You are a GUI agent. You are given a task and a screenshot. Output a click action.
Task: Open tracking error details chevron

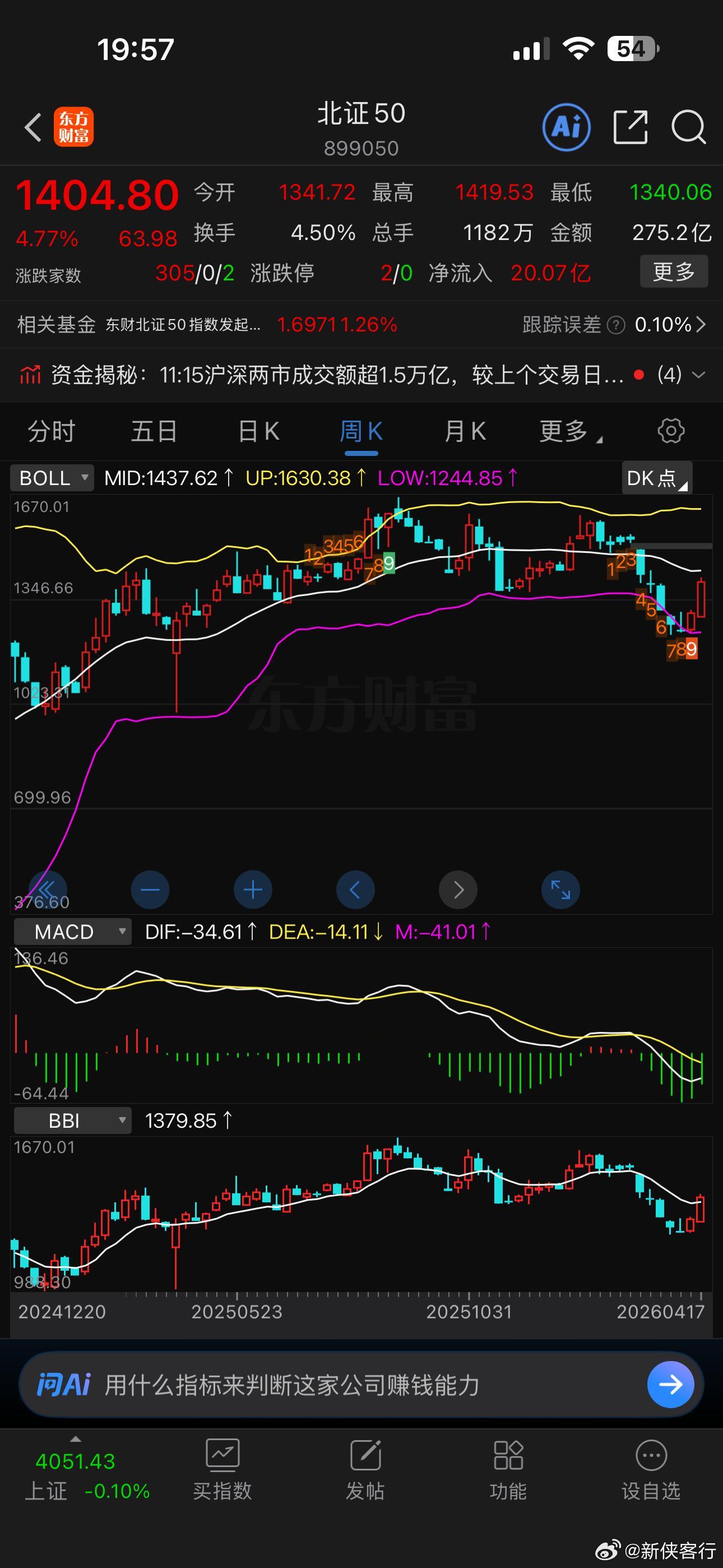(701, 325)
